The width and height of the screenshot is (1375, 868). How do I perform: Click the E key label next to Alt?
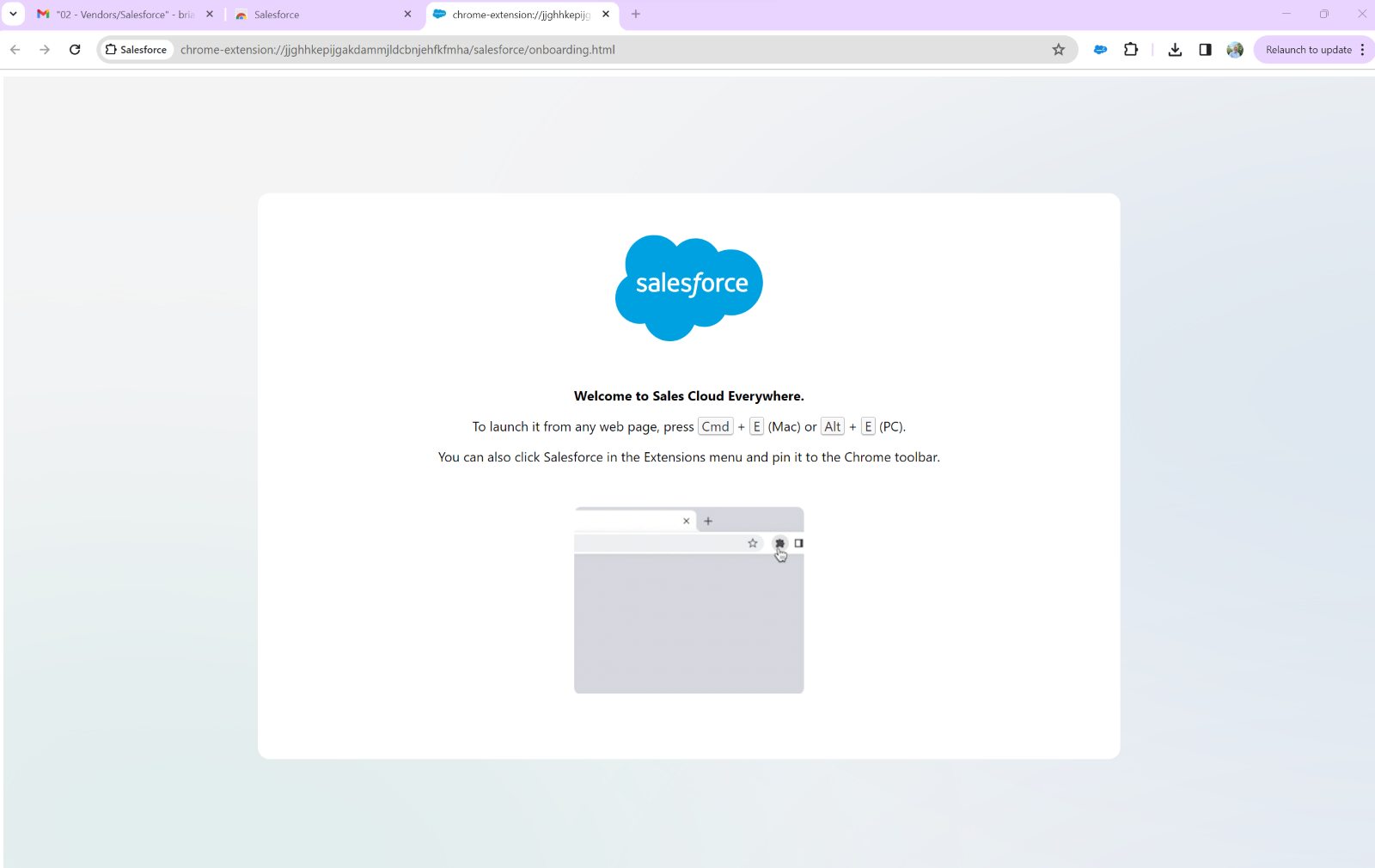[868, 426]
